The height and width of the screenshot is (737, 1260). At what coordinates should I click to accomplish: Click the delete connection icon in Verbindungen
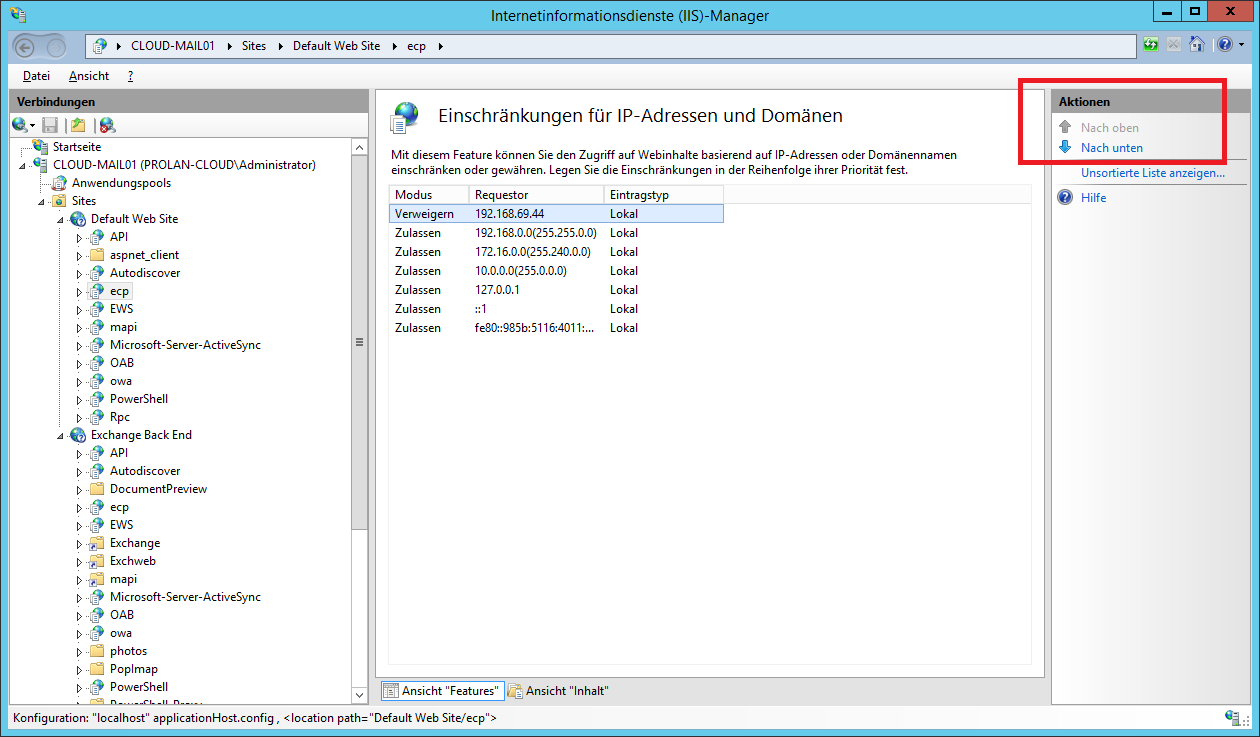tap(107, 125)
